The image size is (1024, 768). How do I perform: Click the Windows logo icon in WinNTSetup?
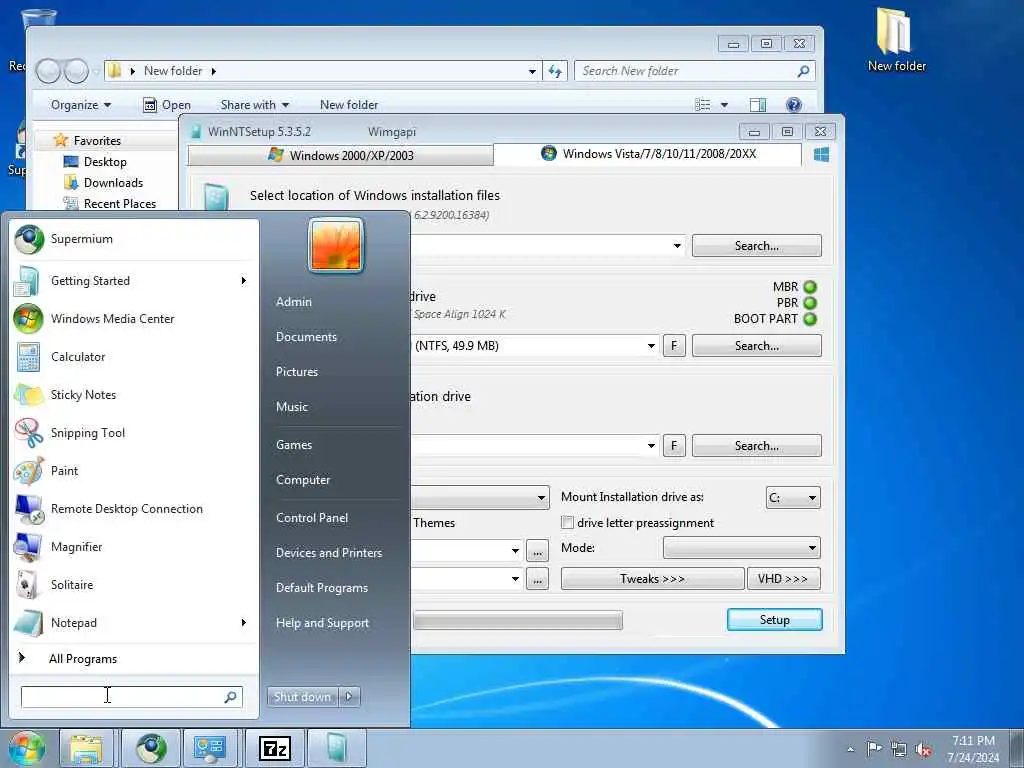coord(822,154)
